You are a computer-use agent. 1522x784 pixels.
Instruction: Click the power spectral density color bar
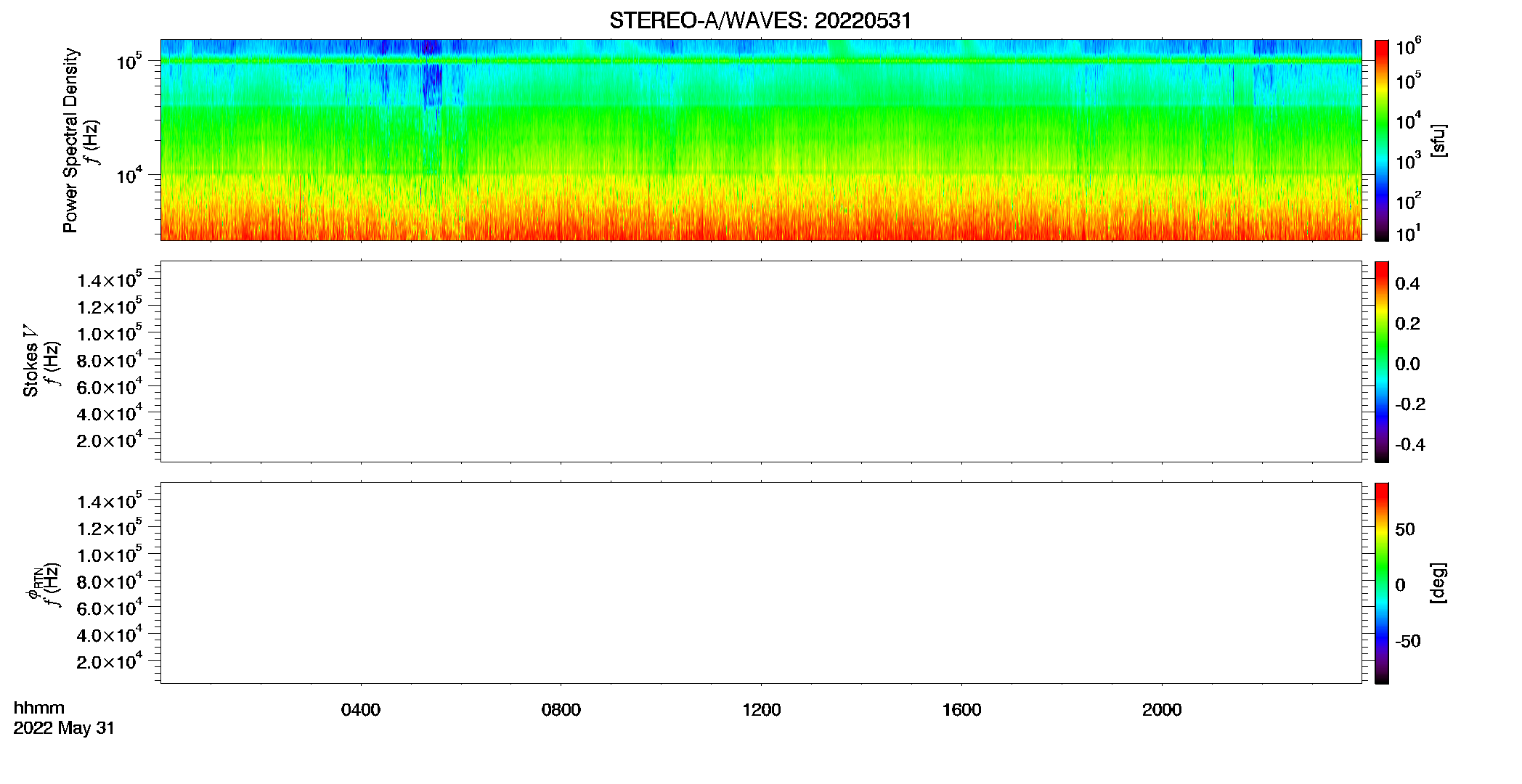click(x=1382, y=140)
